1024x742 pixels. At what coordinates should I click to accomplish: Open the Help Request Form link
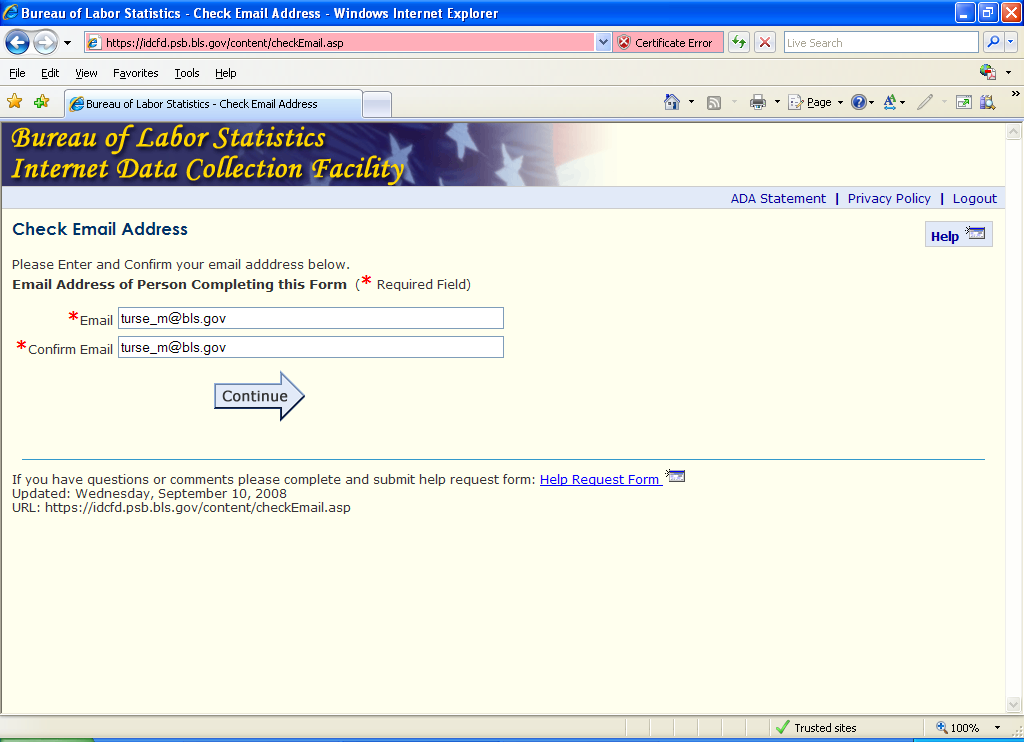(599, 480)
